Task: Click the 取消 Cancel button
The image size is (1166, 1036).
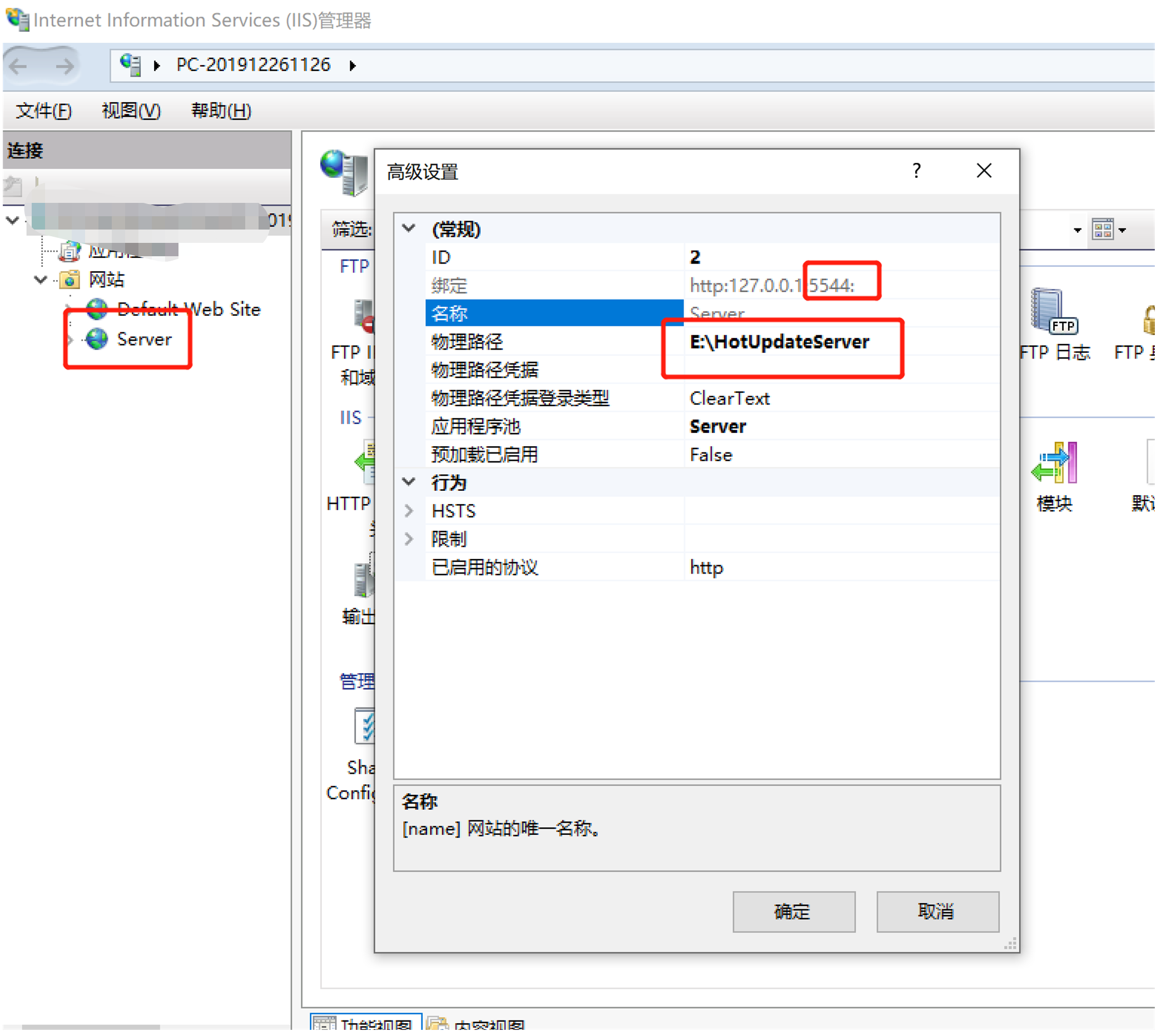Action: point(939,912)
